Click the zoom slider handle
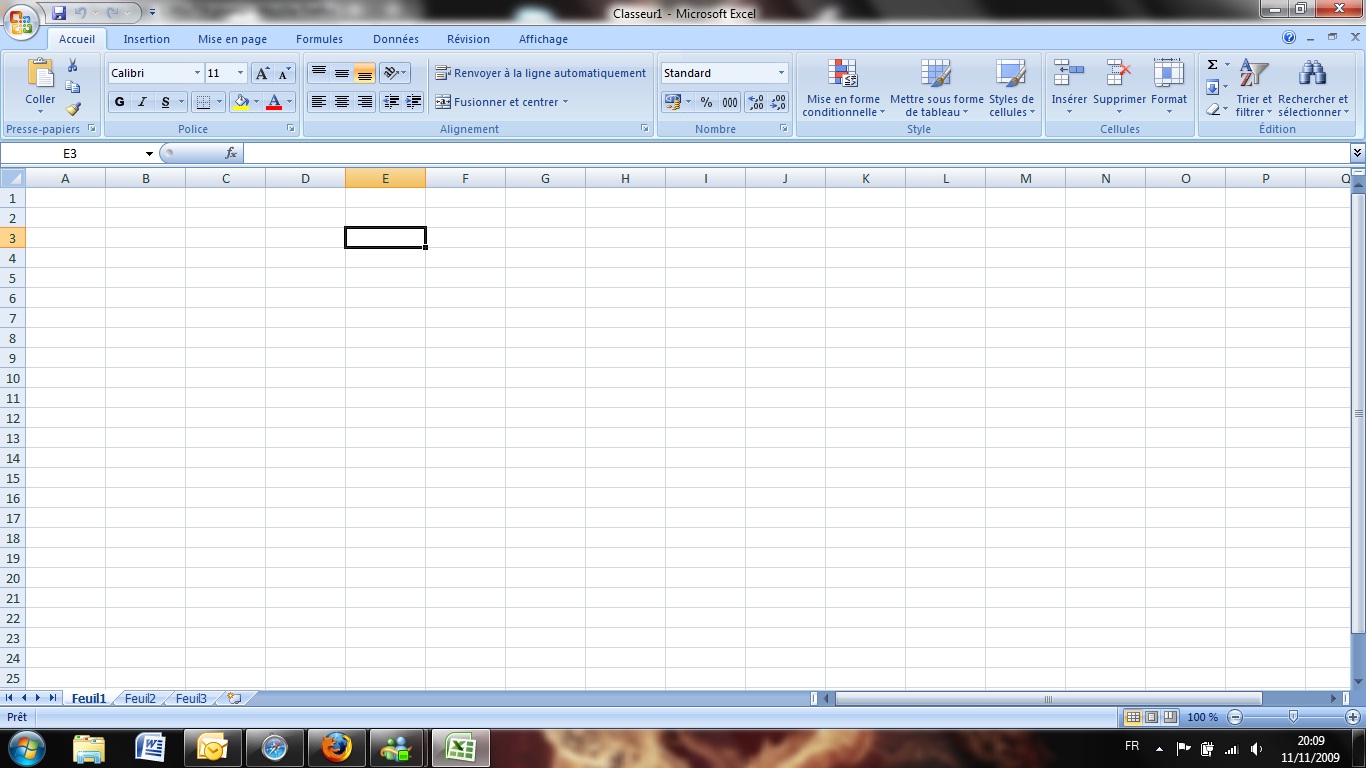Screen dimensions: 1366x768 (1294, 717)
